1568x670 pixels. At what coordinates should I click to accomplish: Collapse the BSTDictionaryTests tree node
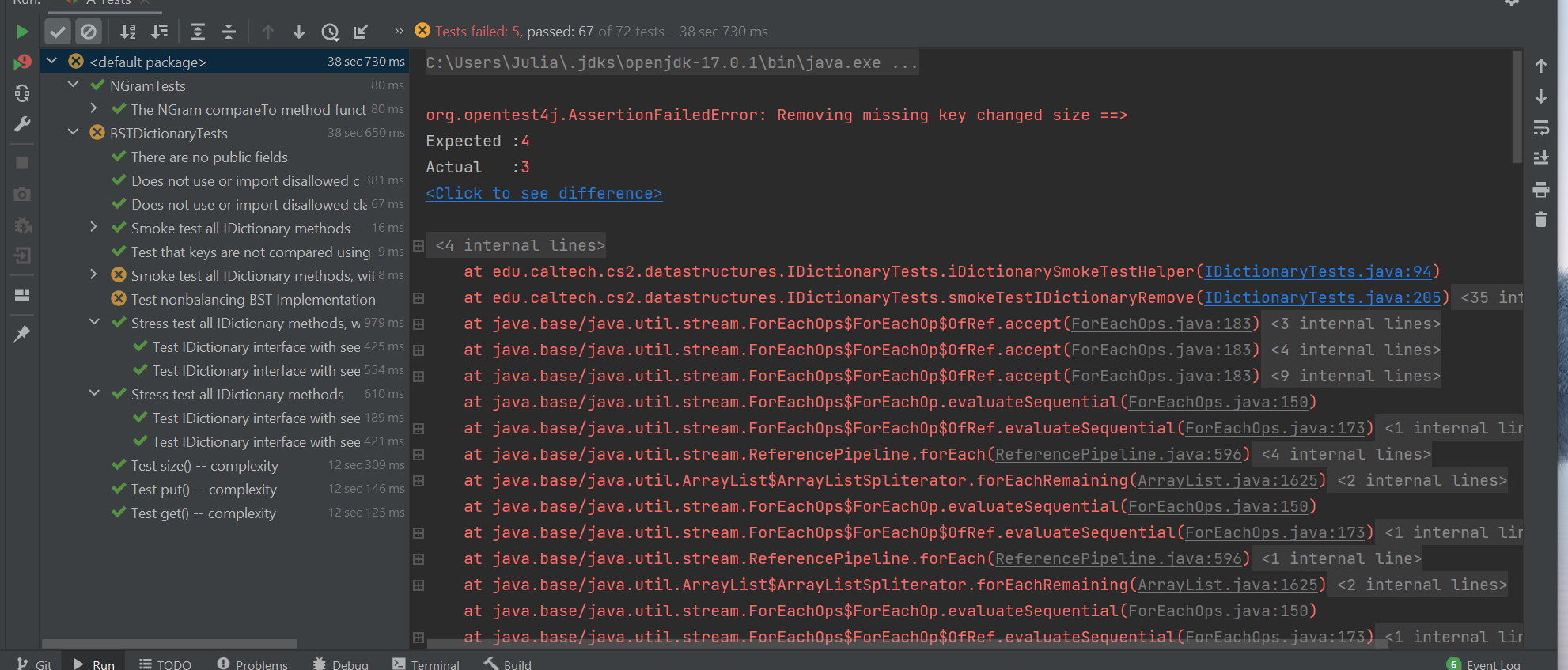[74, 132]
